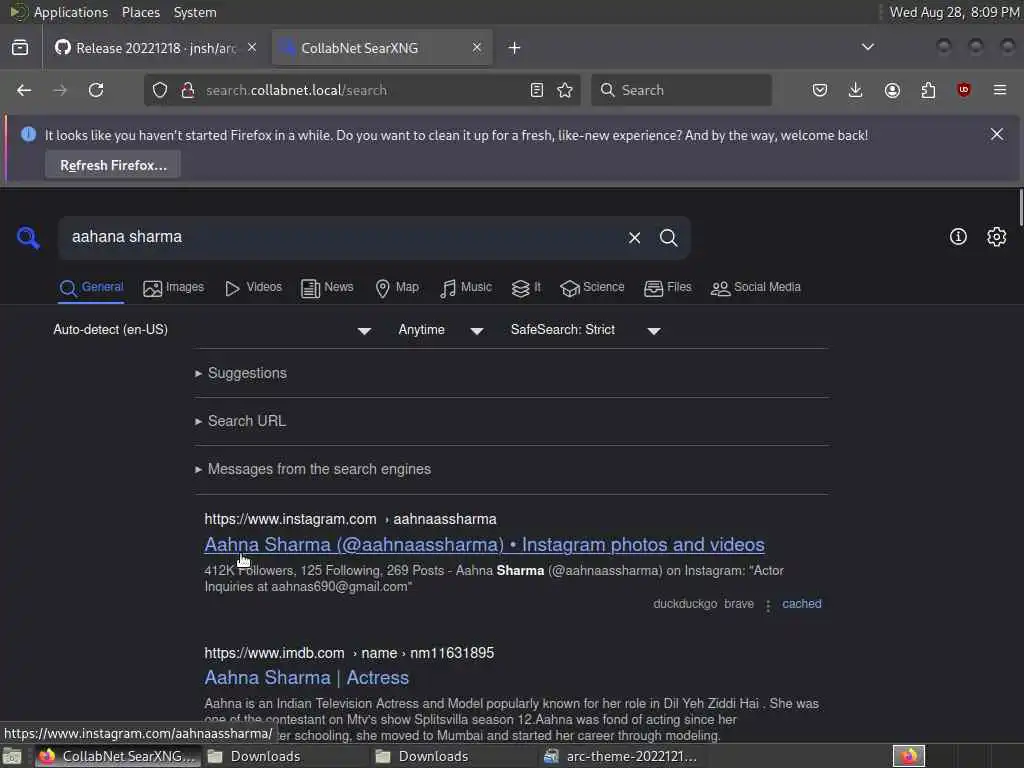The image size is (1024, 768).
Task: Click page vertical scrollbar thumb
Action: (1021, 208)
